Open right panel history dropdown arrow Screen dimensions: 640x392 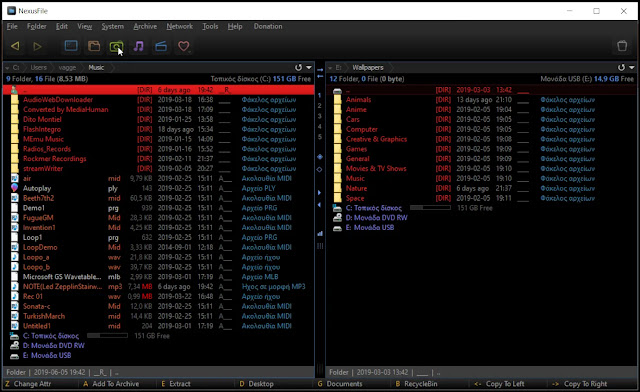pyautogui.click(x=632, y=67)
